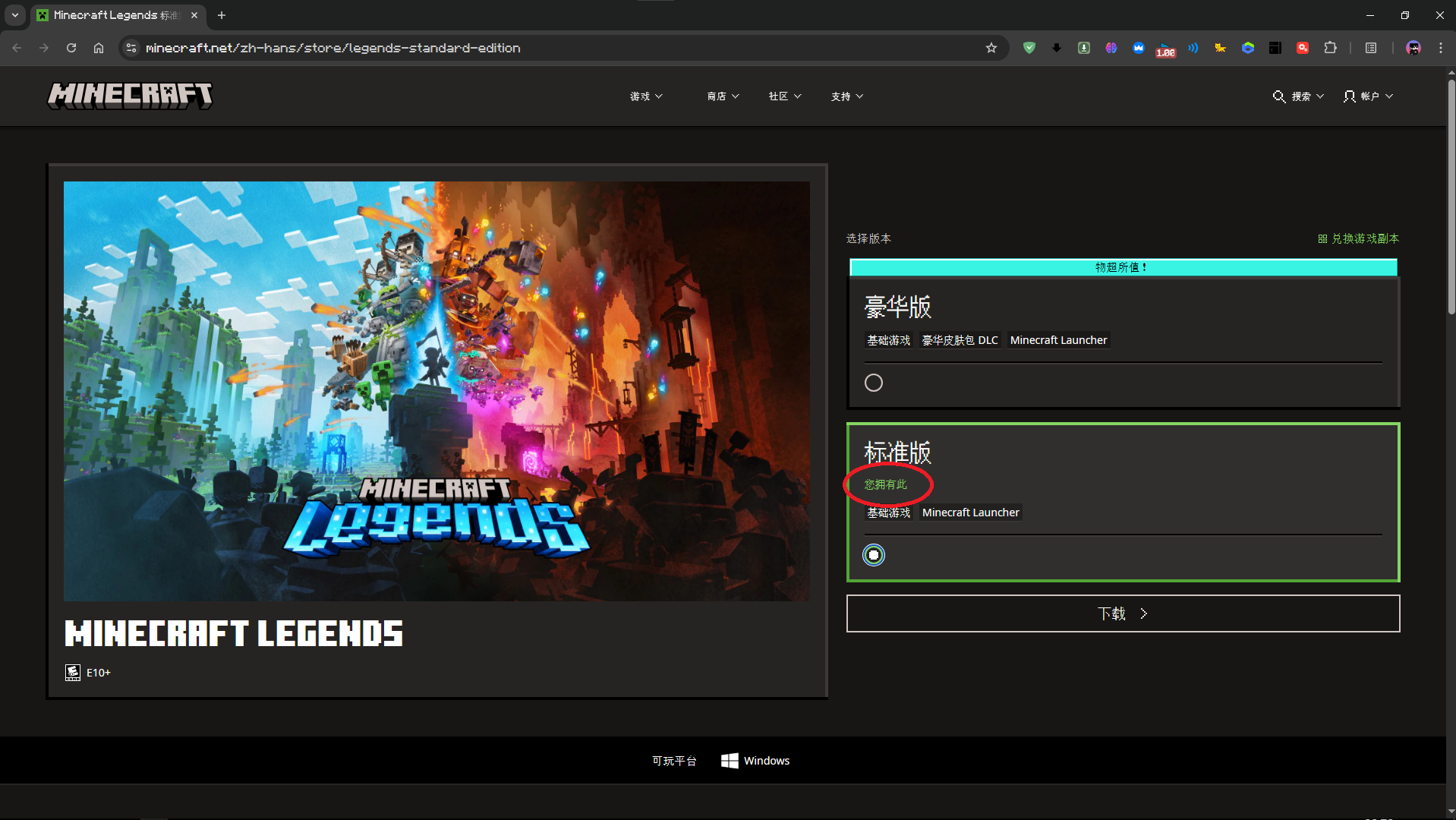Screen dimensions: 1456x820
Task: Expand the 支持 navigation menu
Action: pyautogui.click(x=847, y=96)
